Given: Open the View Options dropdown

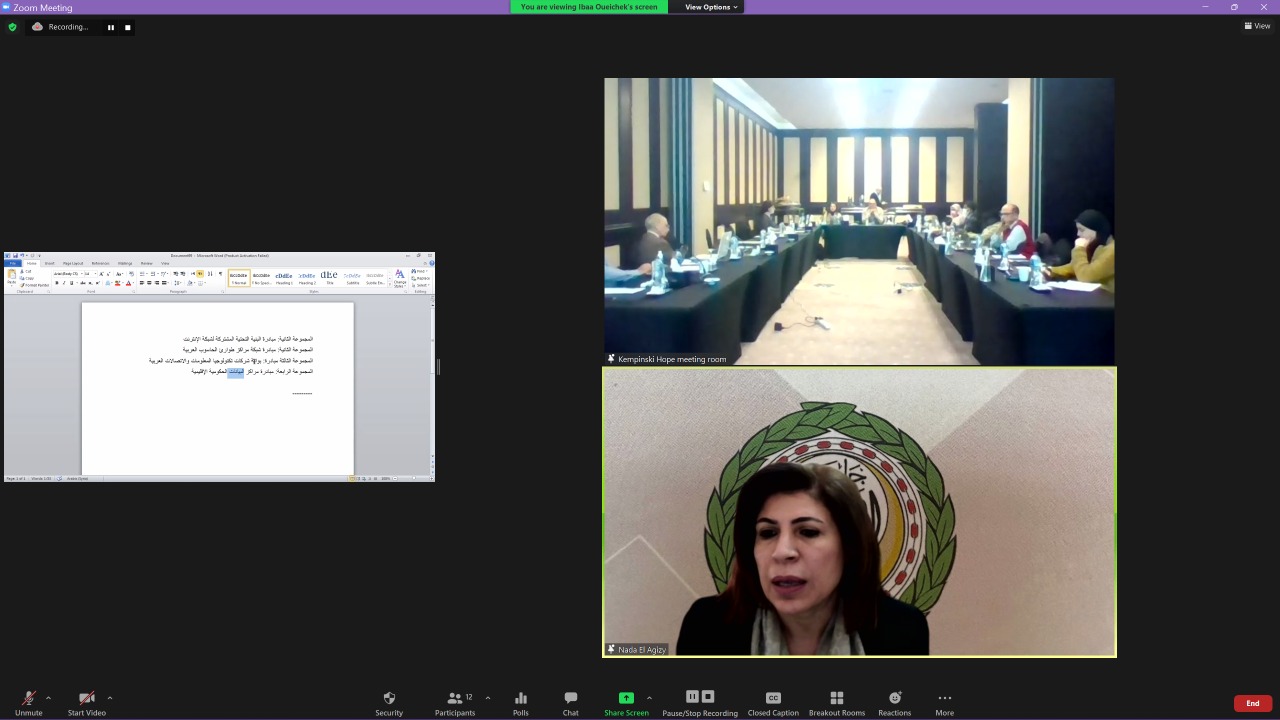Looking at the screenshot, I should click(711, 7).
